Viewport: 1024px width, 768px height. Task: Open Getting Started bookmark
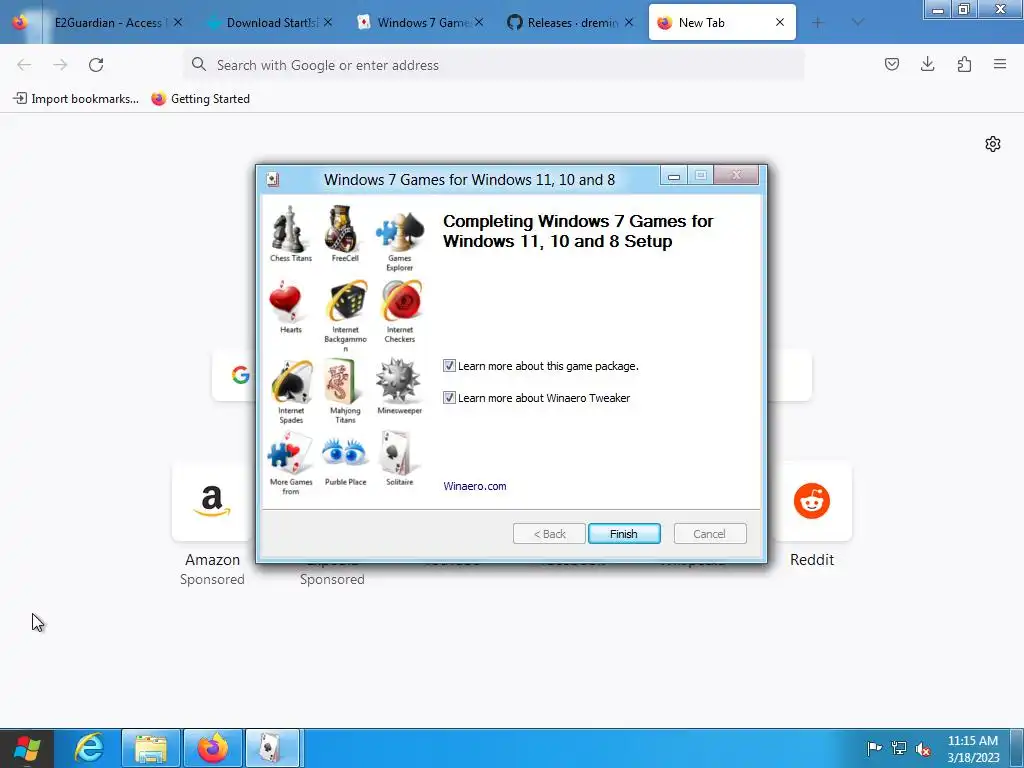(200, 99)
